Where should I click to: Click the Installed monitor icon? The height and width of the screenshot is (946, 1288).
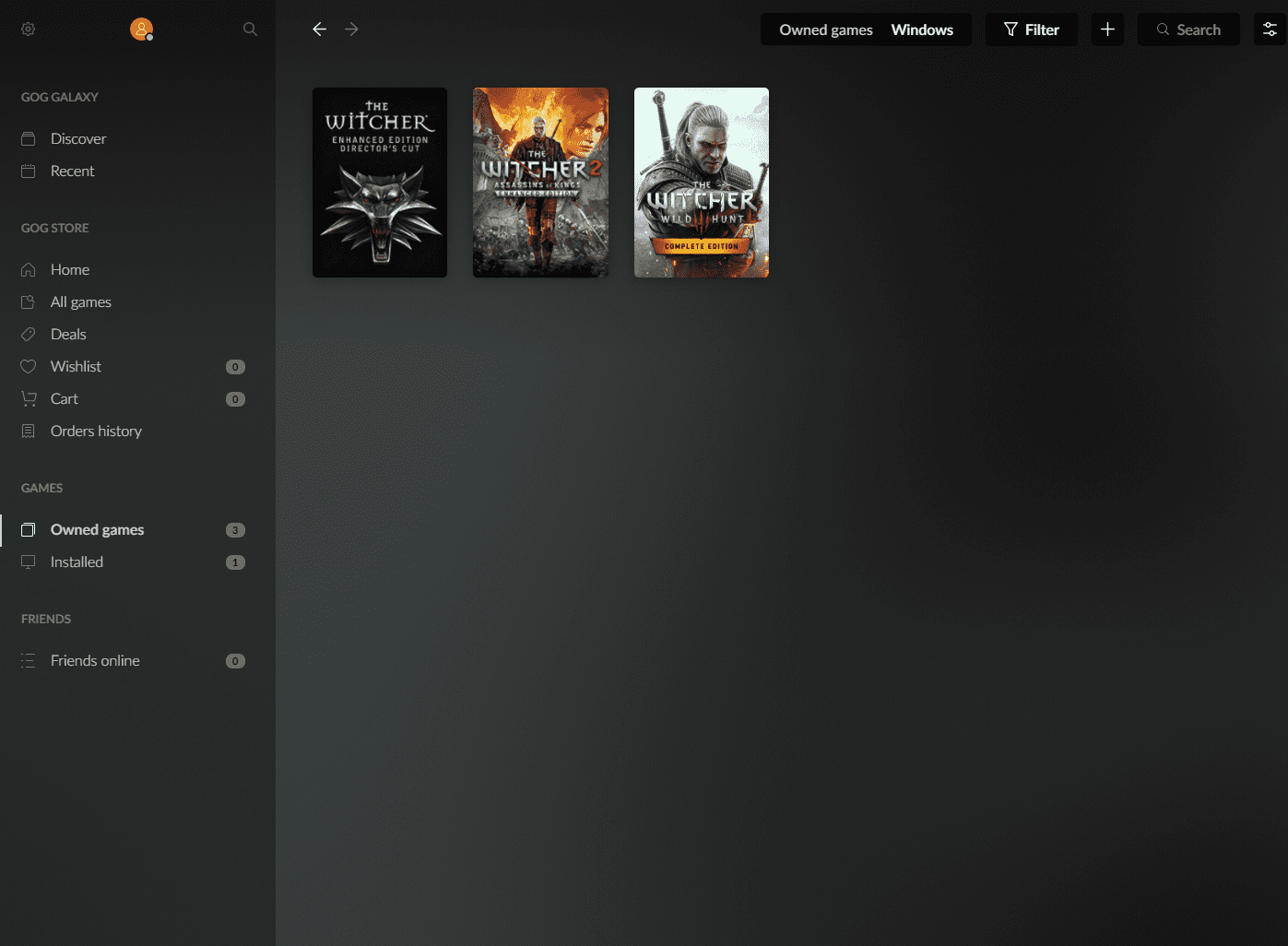point(29,562)
